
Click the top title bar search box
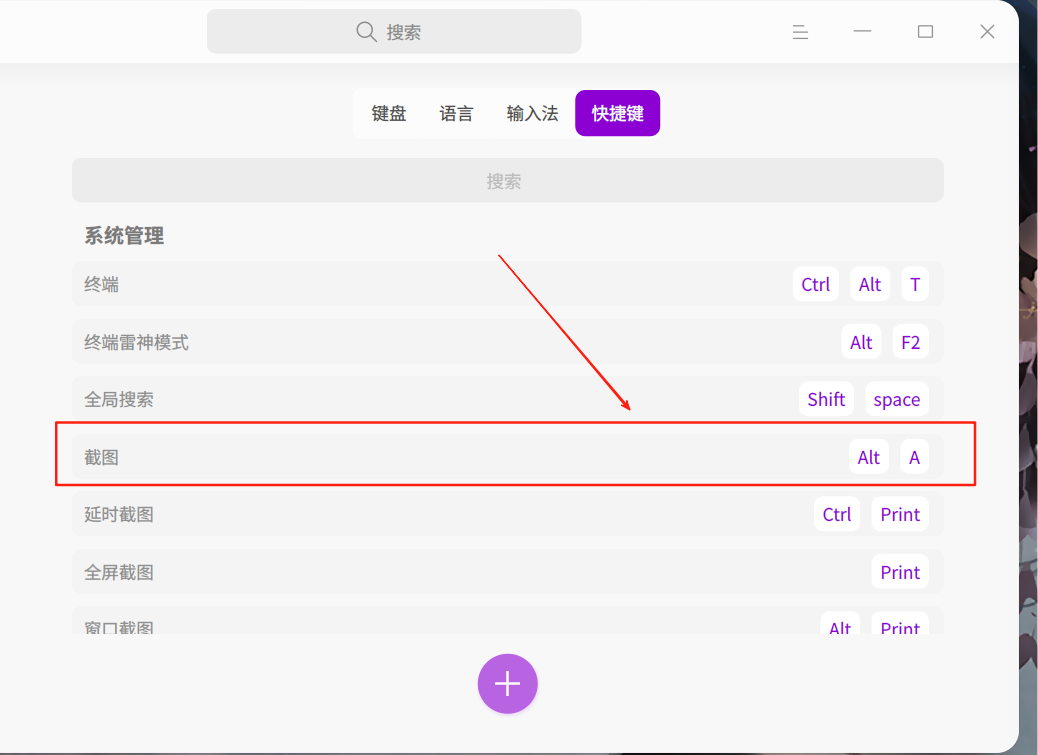coord(394,31)
